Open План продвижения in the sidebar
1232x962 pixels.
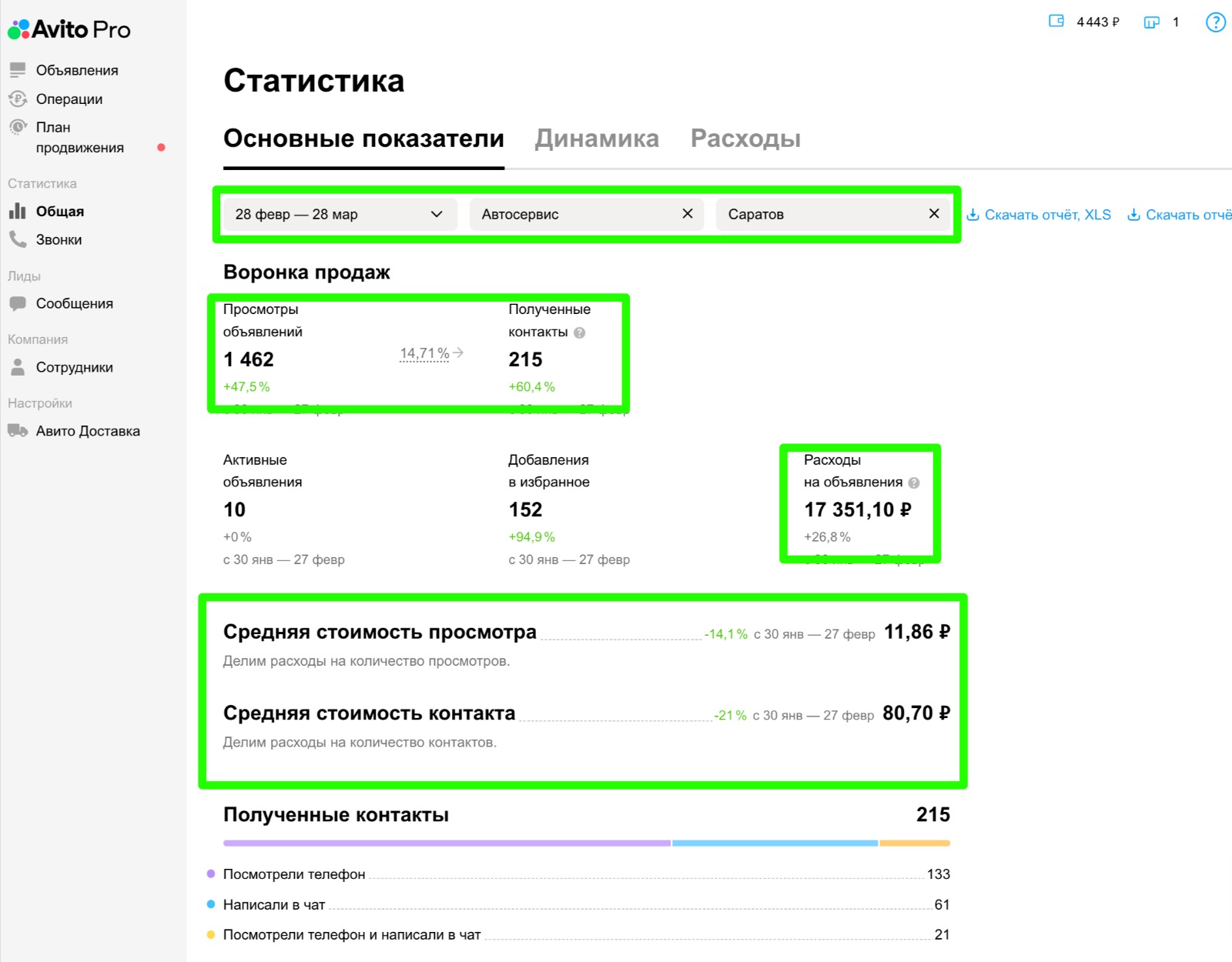point(80,137)
